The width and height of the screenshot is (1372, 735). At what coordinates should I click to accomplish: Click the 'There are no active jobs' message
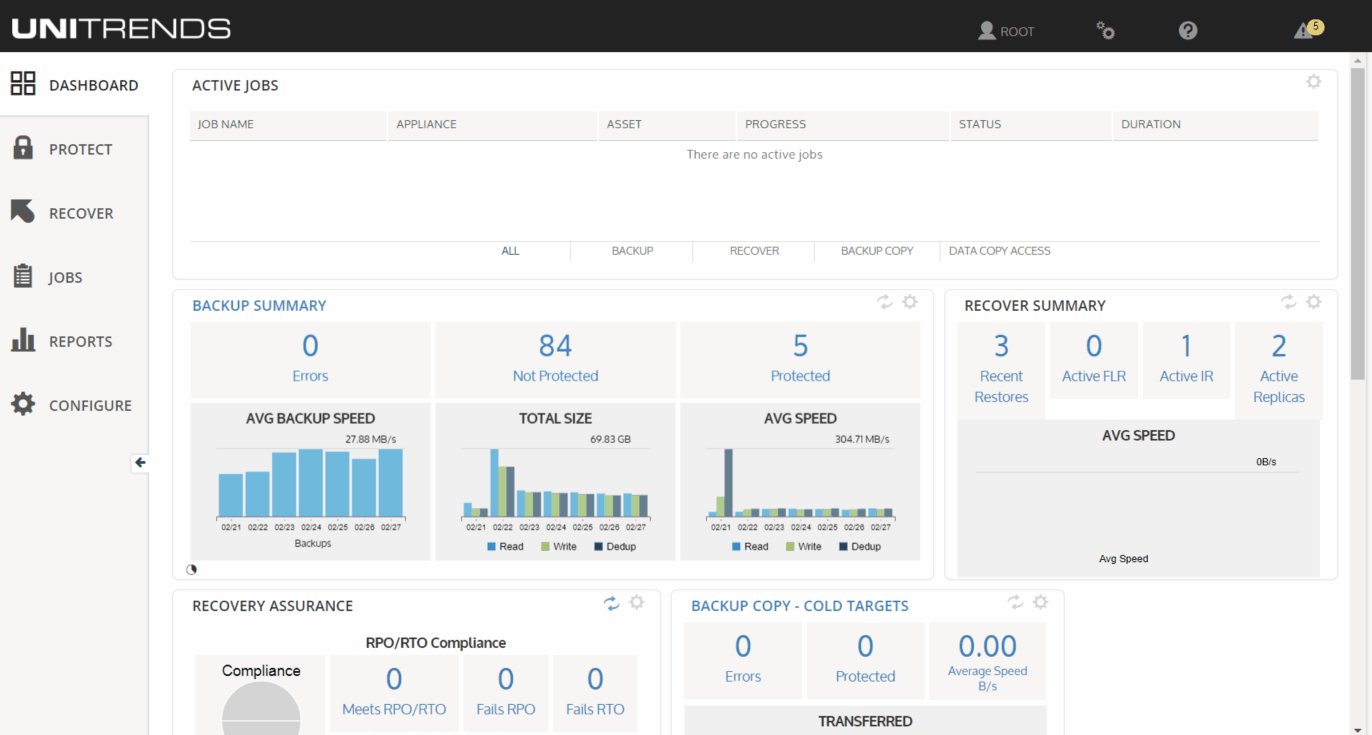click(755, 155)
